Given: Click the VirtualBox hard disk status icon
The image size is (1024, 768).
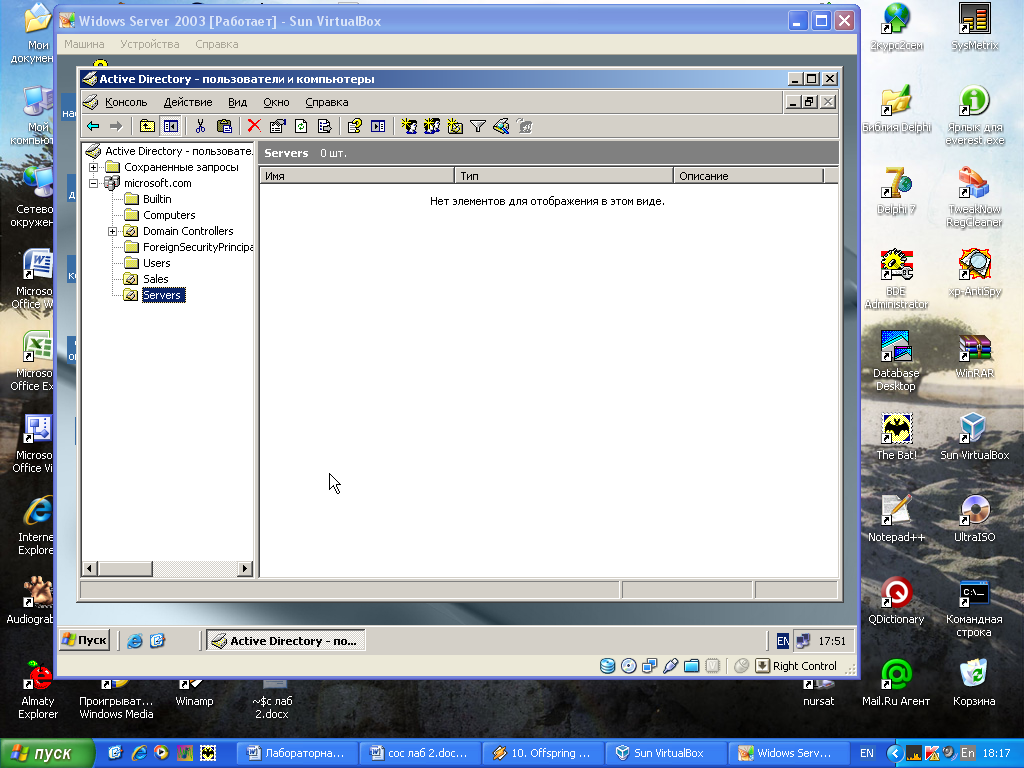Looking at the screenshot, I should [x=607, y=665].
